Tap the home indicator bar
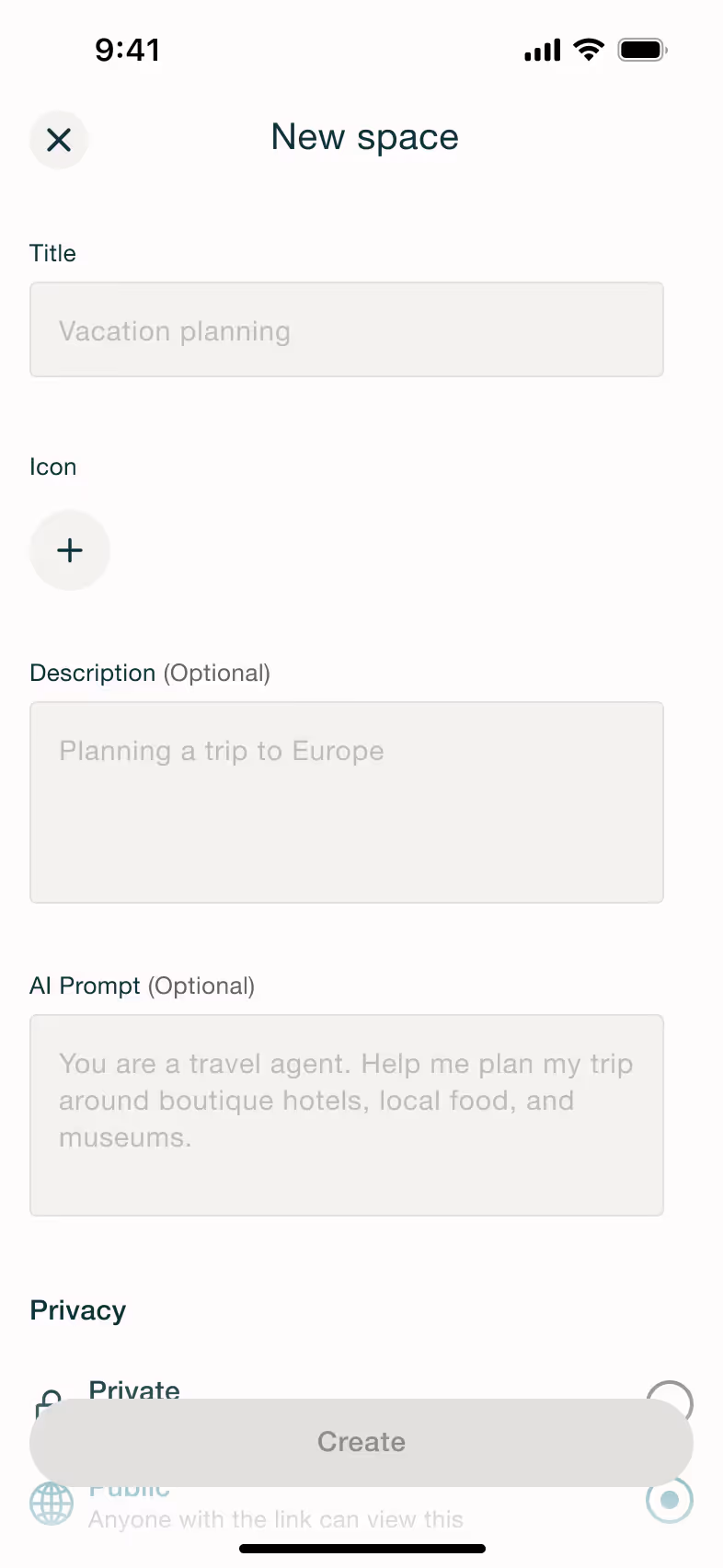 coord(362,1549)
